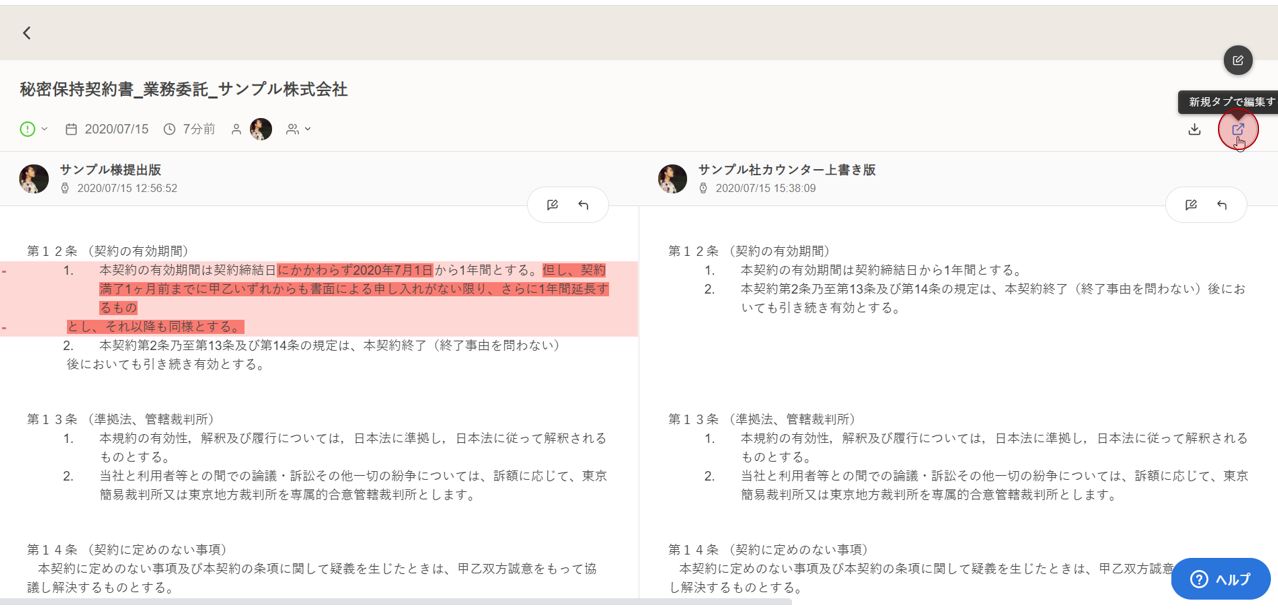Click edit icon on left version pane

[552, 205]
